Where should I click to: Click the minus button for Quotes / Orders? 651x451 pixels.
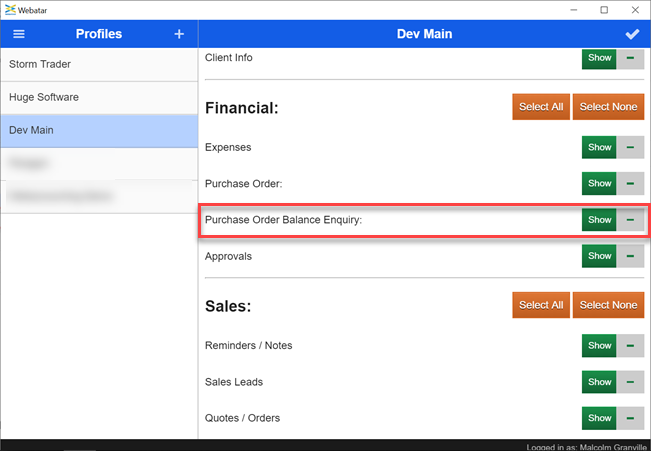point(630,418)
